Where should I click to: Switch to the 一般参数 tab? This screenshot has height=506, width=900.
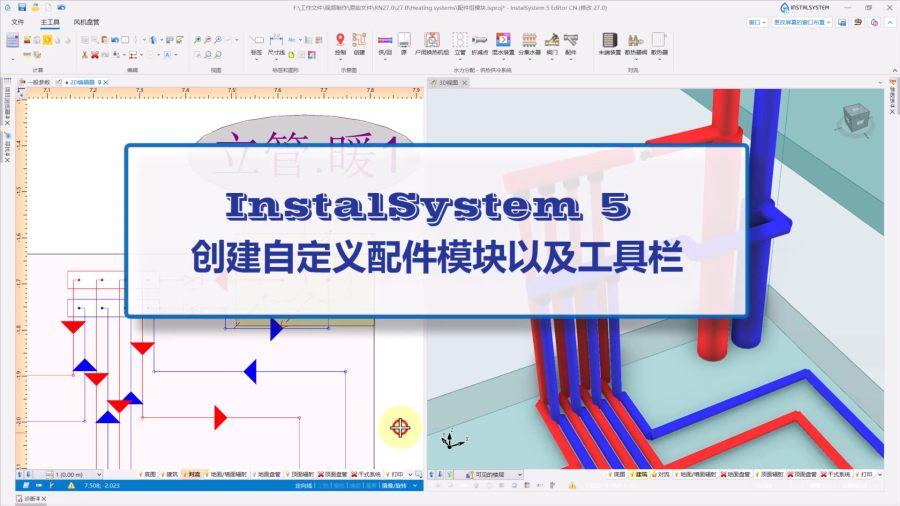pos(38,82)
